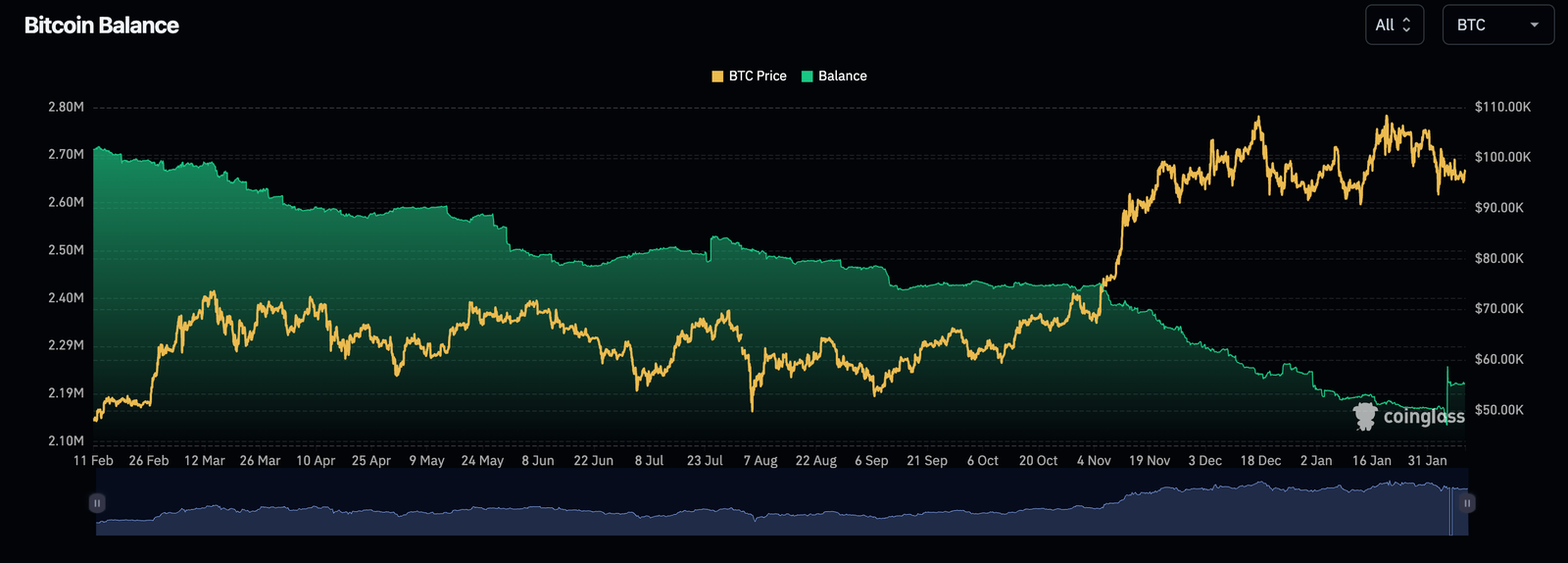The image size is (1568, 563).
Task: Click the middle of the mini overview timeline
Action: point(782,510)
